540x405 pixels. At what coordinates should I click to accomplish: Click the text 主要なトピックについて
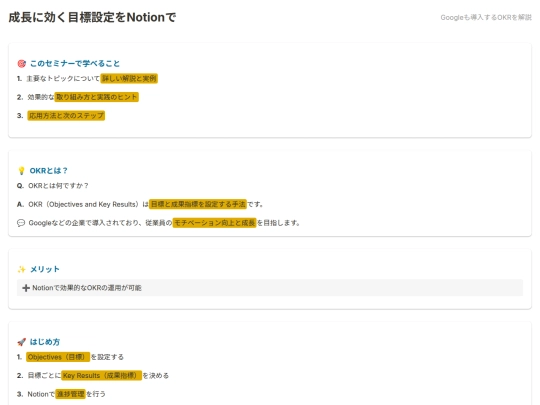click(x=63, y=79)
